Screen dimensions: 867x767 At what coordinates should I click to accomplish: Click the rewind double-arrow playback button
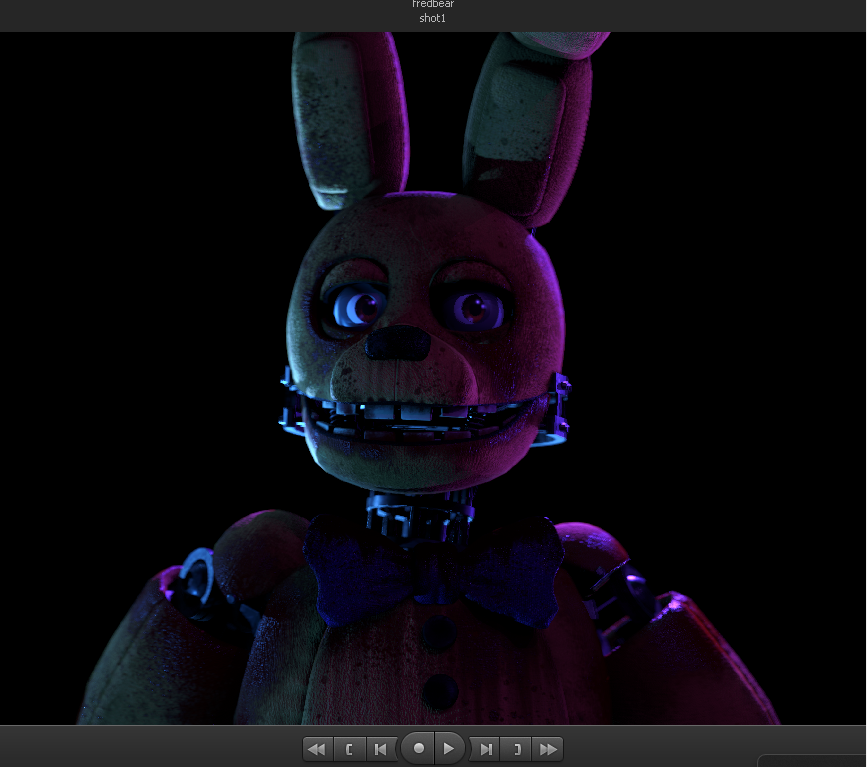coord(317,749)
